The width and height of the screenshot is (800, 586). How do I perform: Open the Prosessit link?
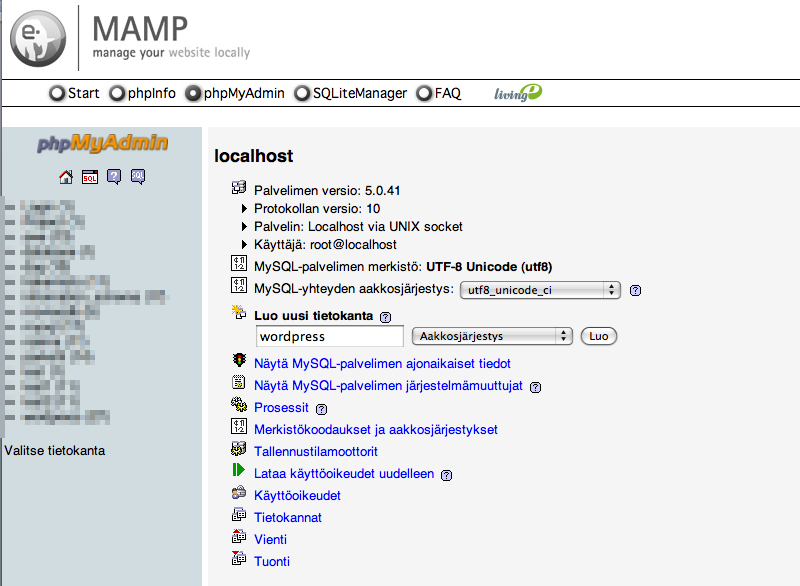coord(281,407)
